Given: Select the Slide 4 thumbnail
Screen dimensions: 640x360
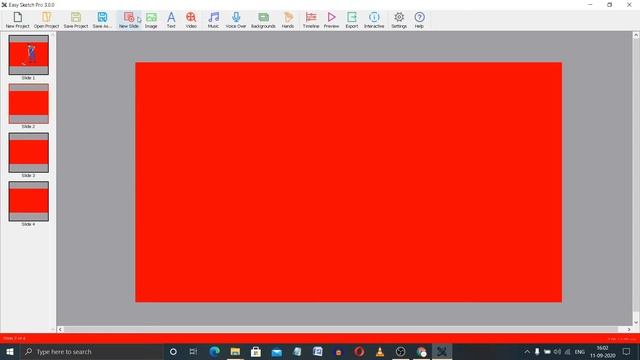Looking at the screenshot, I should pyautogui.click(x=29, y=202).
